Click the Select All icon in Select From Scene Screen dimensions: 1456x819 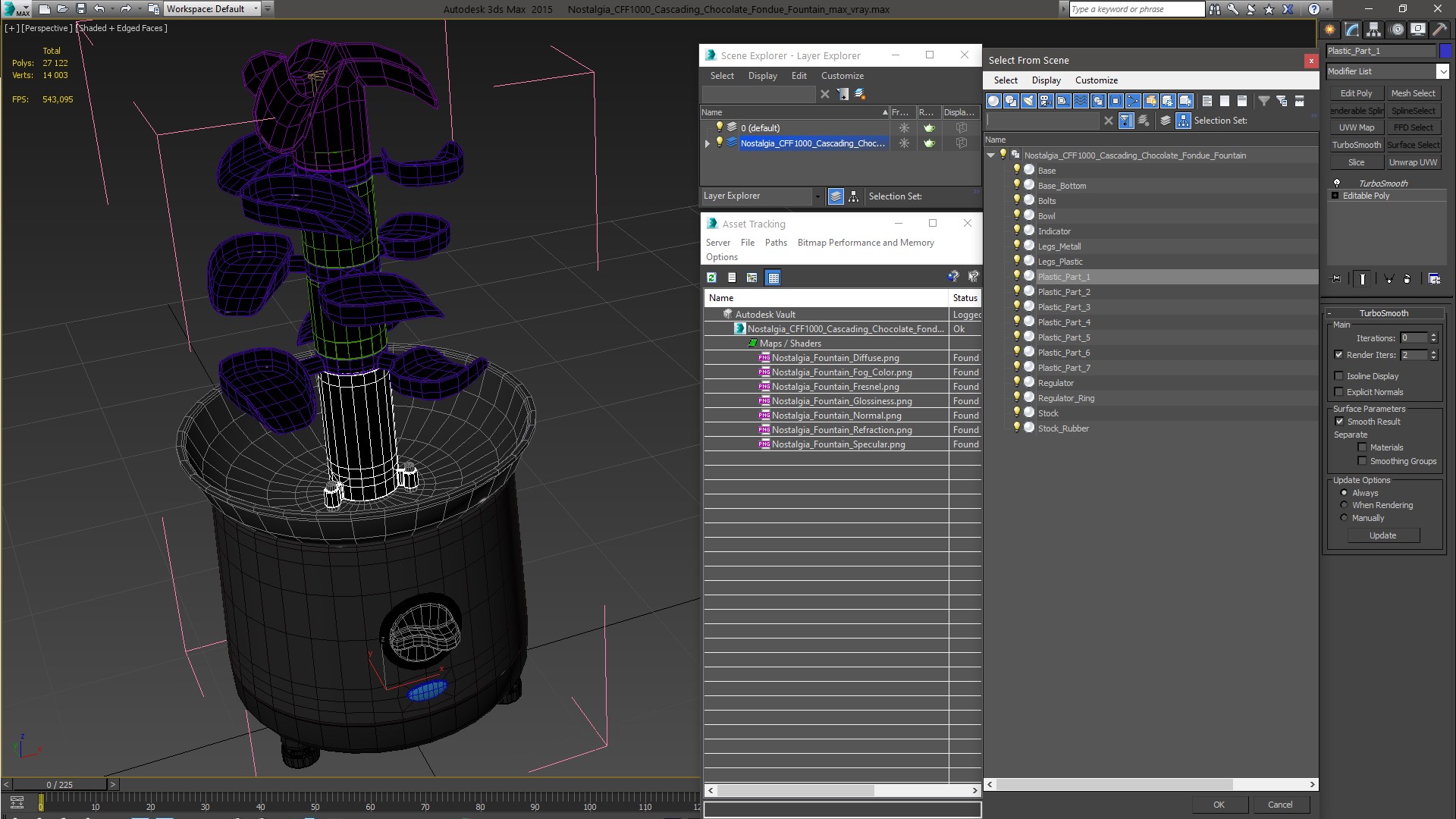point(1207,101)
